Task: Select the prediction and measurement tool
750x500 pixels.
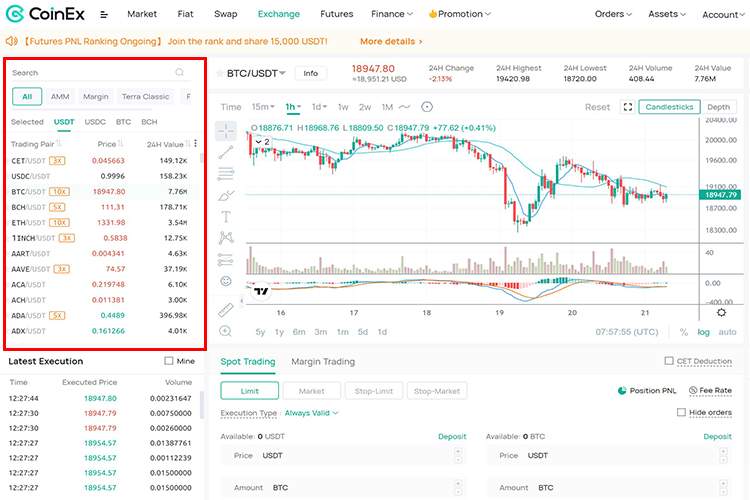Action: point(225,259)
